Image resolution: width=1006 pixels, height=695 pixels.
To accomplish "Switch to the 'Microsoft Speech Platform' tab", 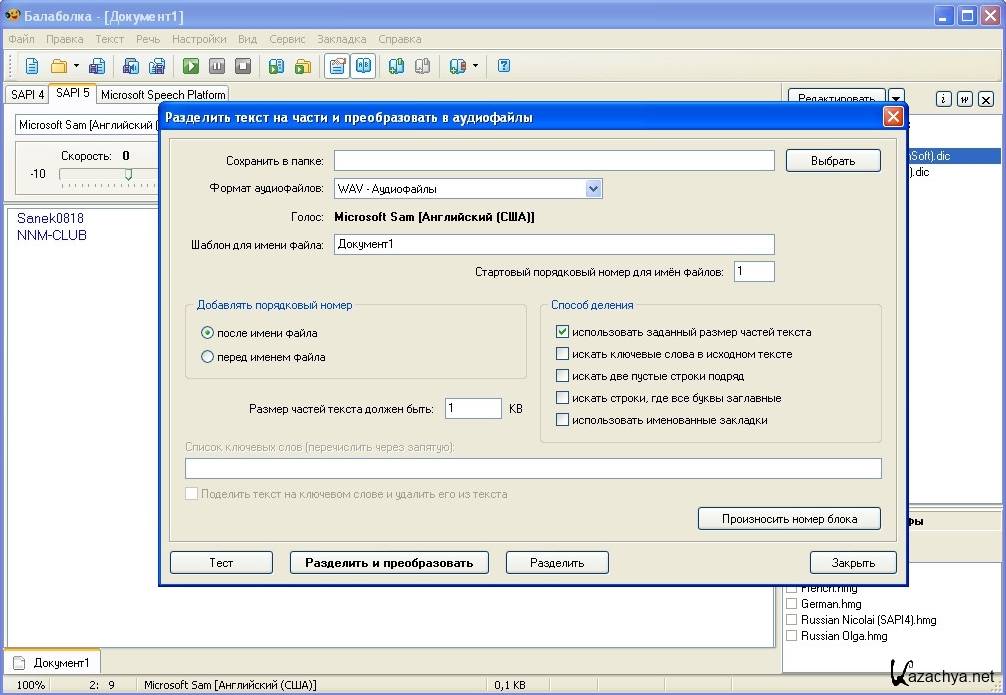I will pyautogui.click(x=163, y=95).
